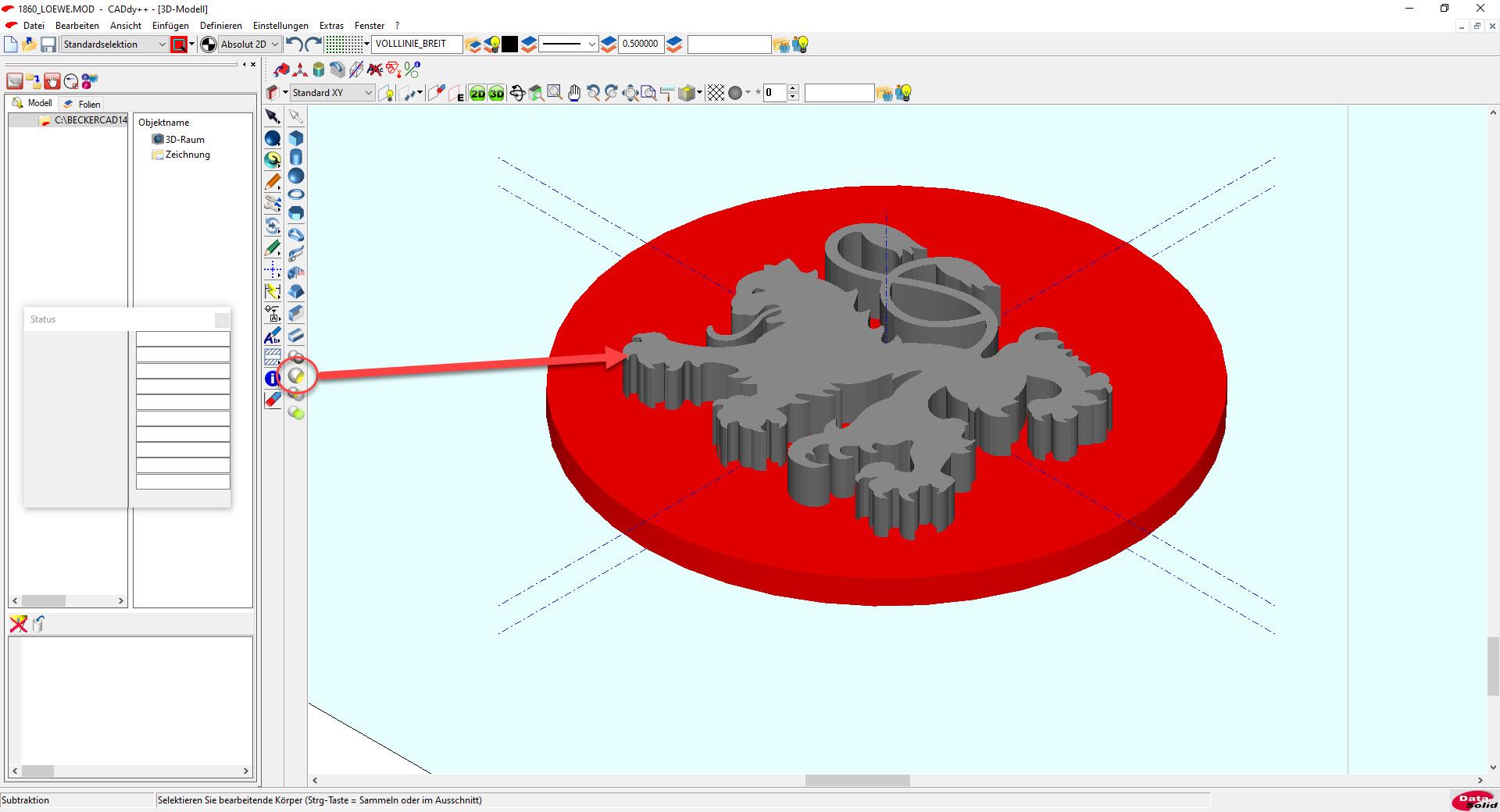The width and height of the screenshot is (1500, 812).
Task: Select the C:\BECKERCAD14 model entry
Action: [x=83, y=120]
